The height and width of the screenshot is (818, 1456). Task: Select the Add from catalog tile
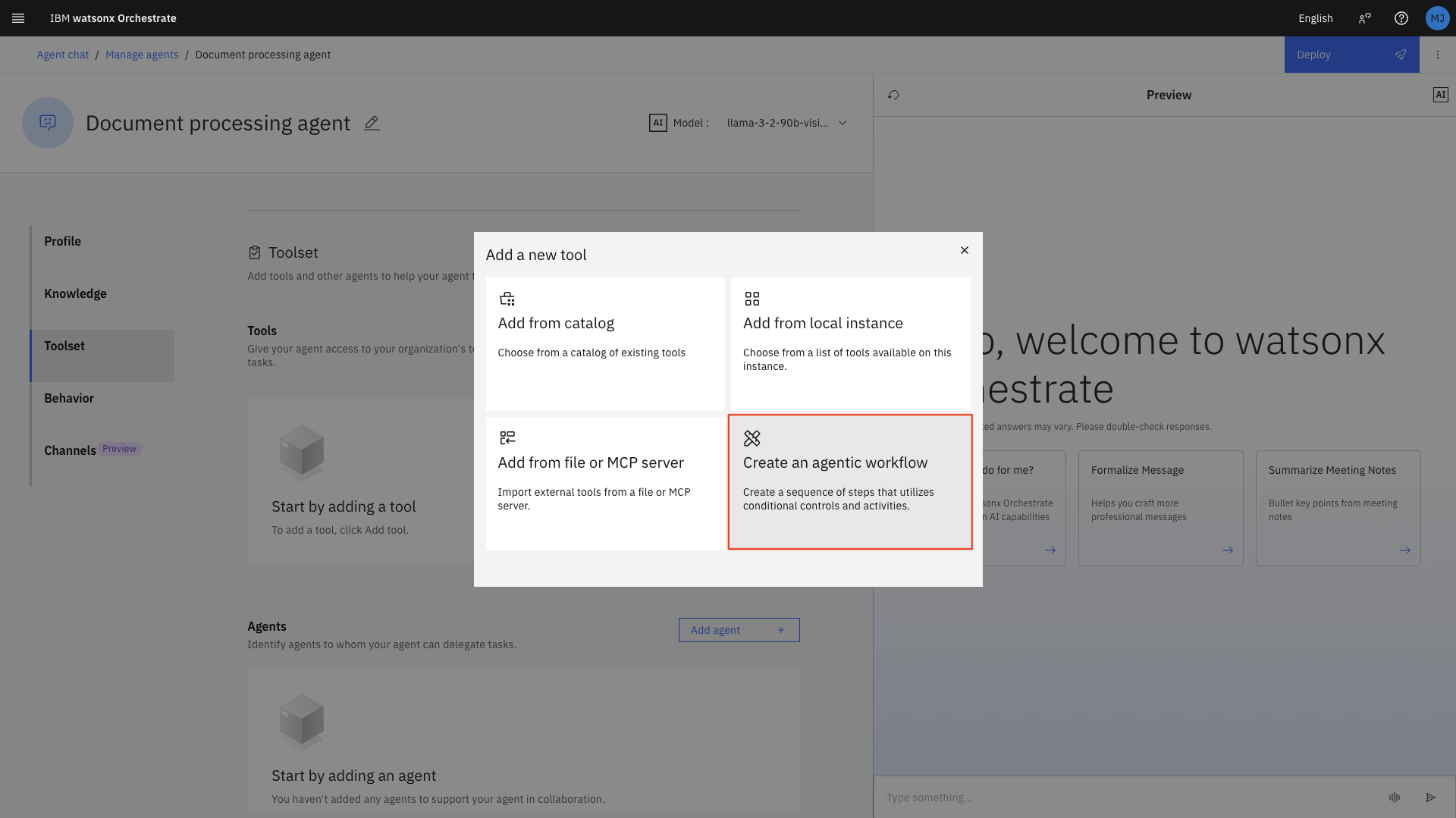(605, 343)
